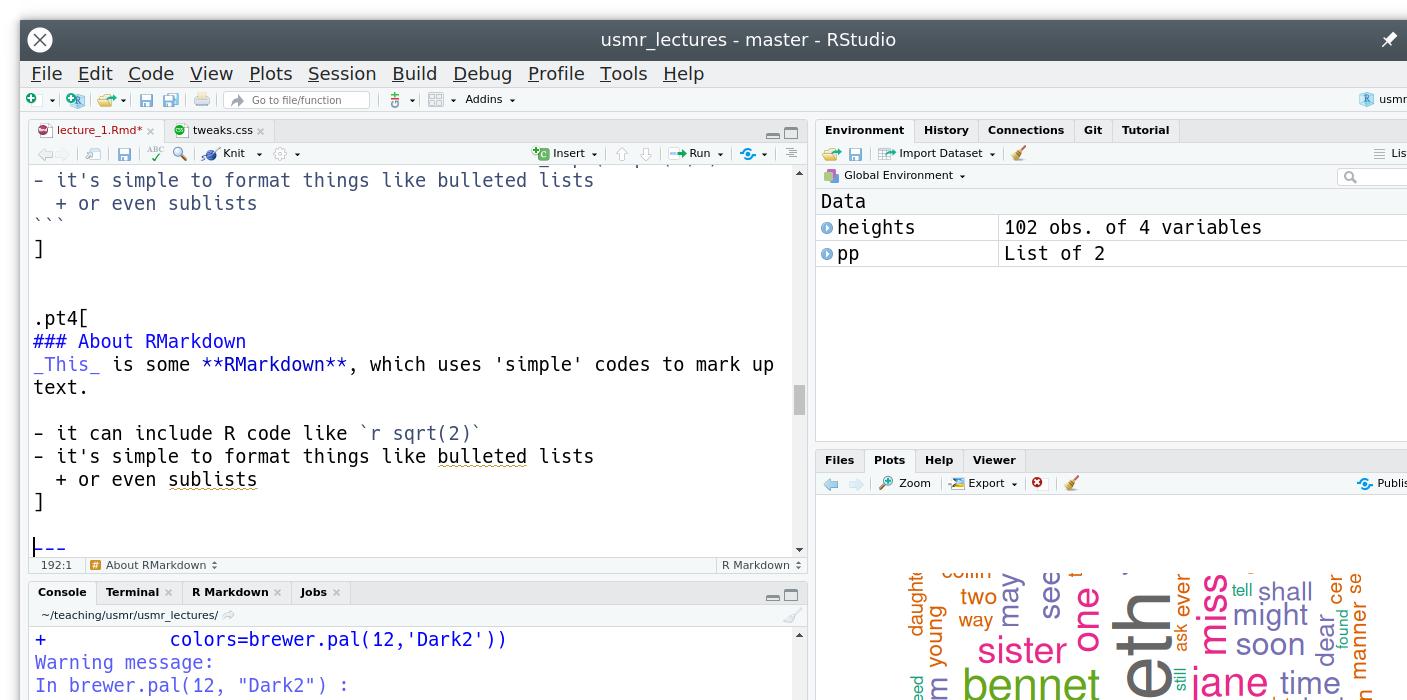Image resolution: width=1407 pixels, height=700 pixels.
Task: Open Find/Replace with the magnifier icon
Action: [180, 154]
